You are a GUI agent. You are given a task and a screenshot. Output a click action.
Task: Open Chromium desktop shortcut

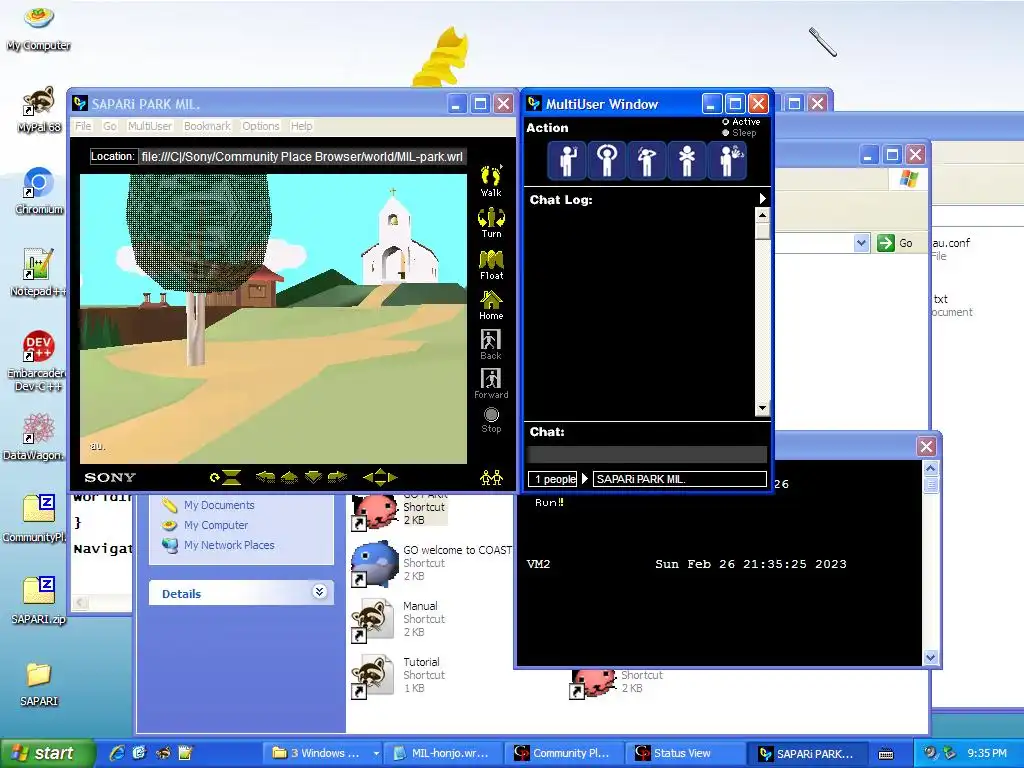pyautogui.click(x=39, y=191)
